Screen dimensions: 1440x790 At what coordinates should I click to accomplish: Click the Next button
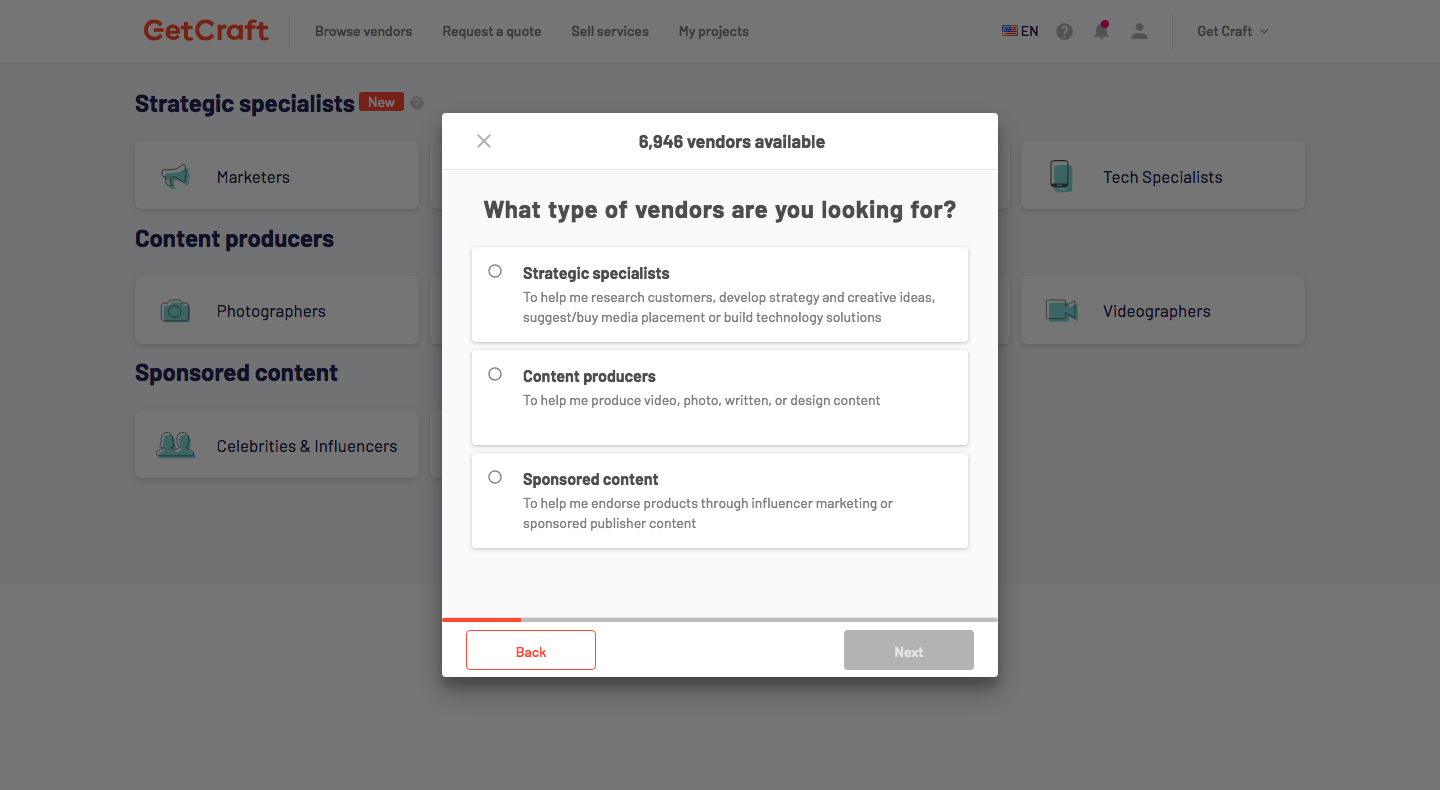[x=909, y=650]
